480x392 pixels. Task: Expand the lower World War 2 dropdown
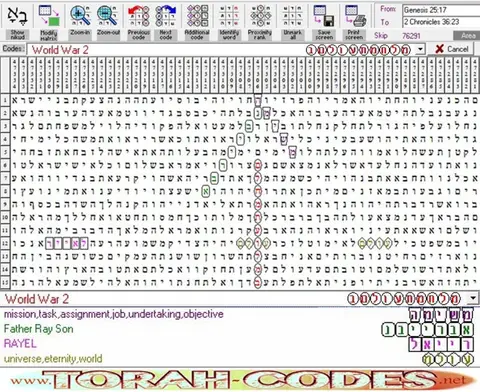click(x=473, y=298)
